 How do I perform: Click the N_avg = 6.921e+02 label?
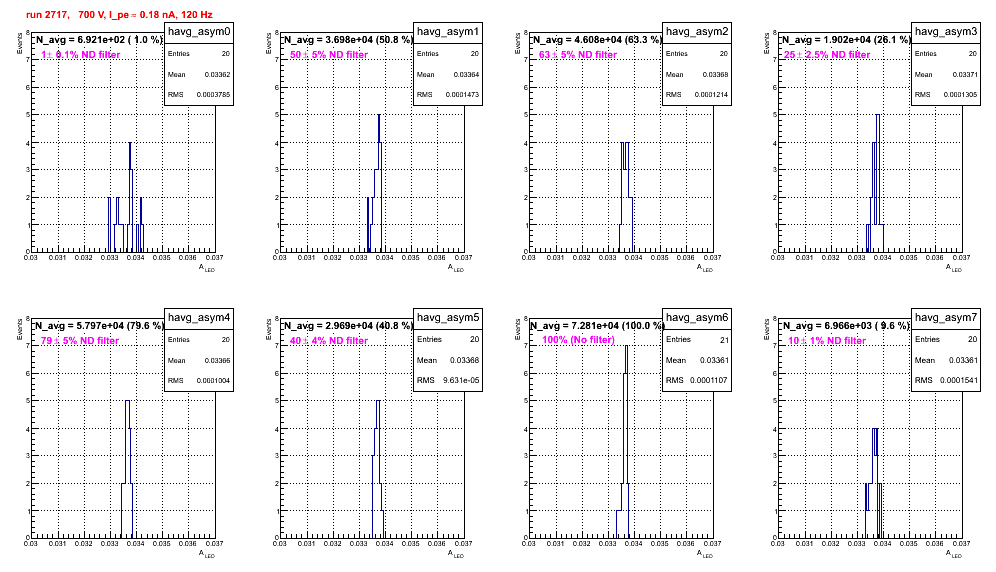[99, 40]
